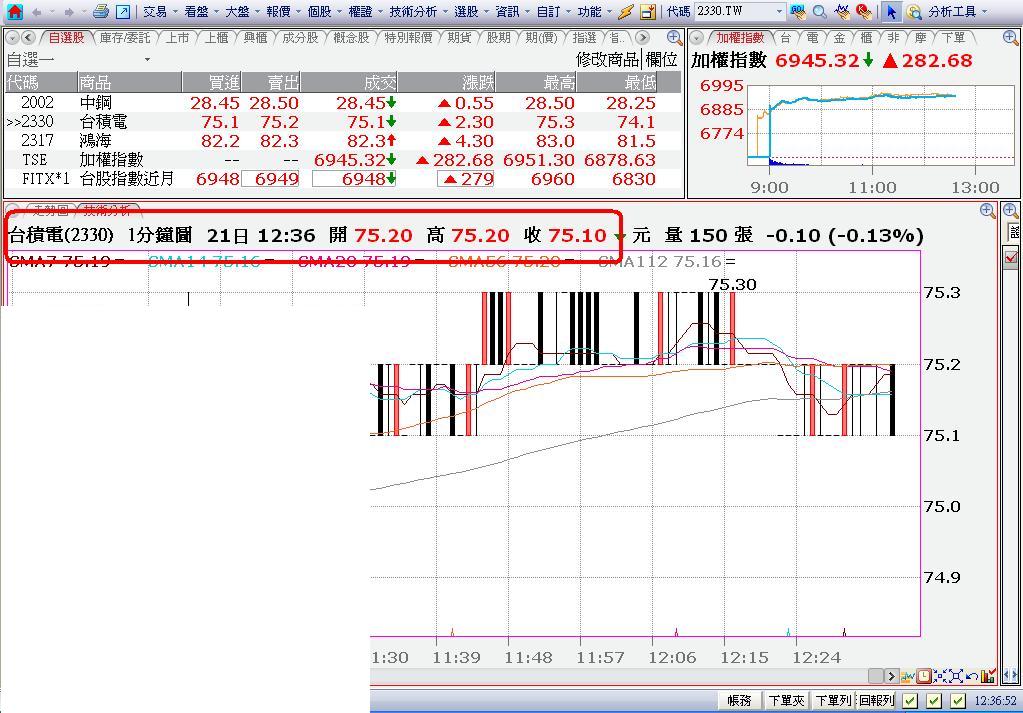Click the 欄位 button
The height and width of the screenshot is (713, 1023).
662,60
